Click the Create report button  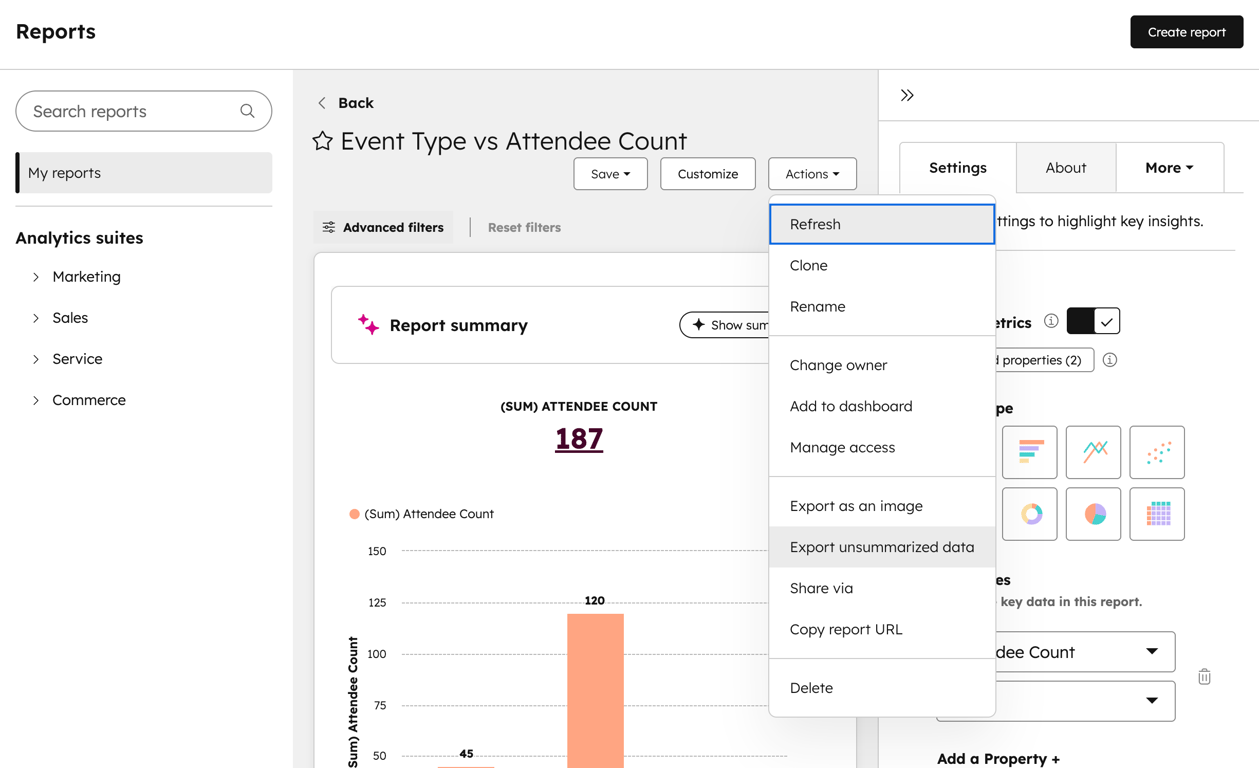click(x=1187, y=32)
